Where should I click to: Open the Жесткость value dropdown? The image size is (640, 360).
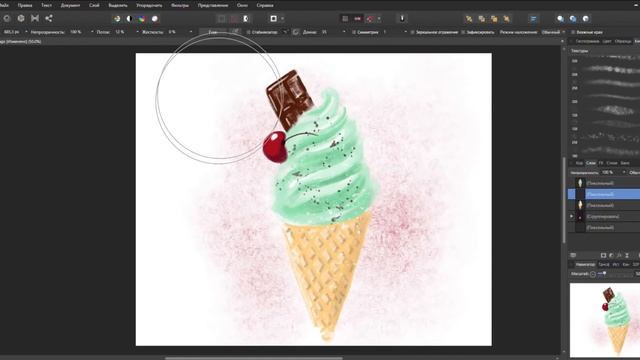191,32
